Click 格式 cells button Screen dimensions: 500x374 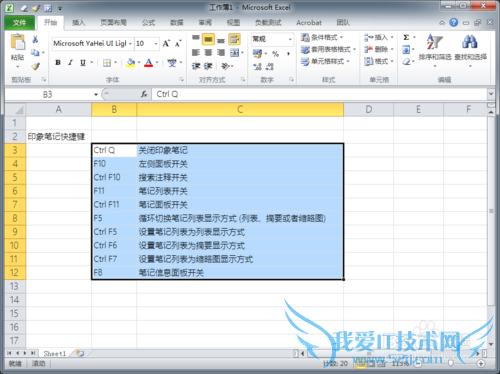(379, 61)
